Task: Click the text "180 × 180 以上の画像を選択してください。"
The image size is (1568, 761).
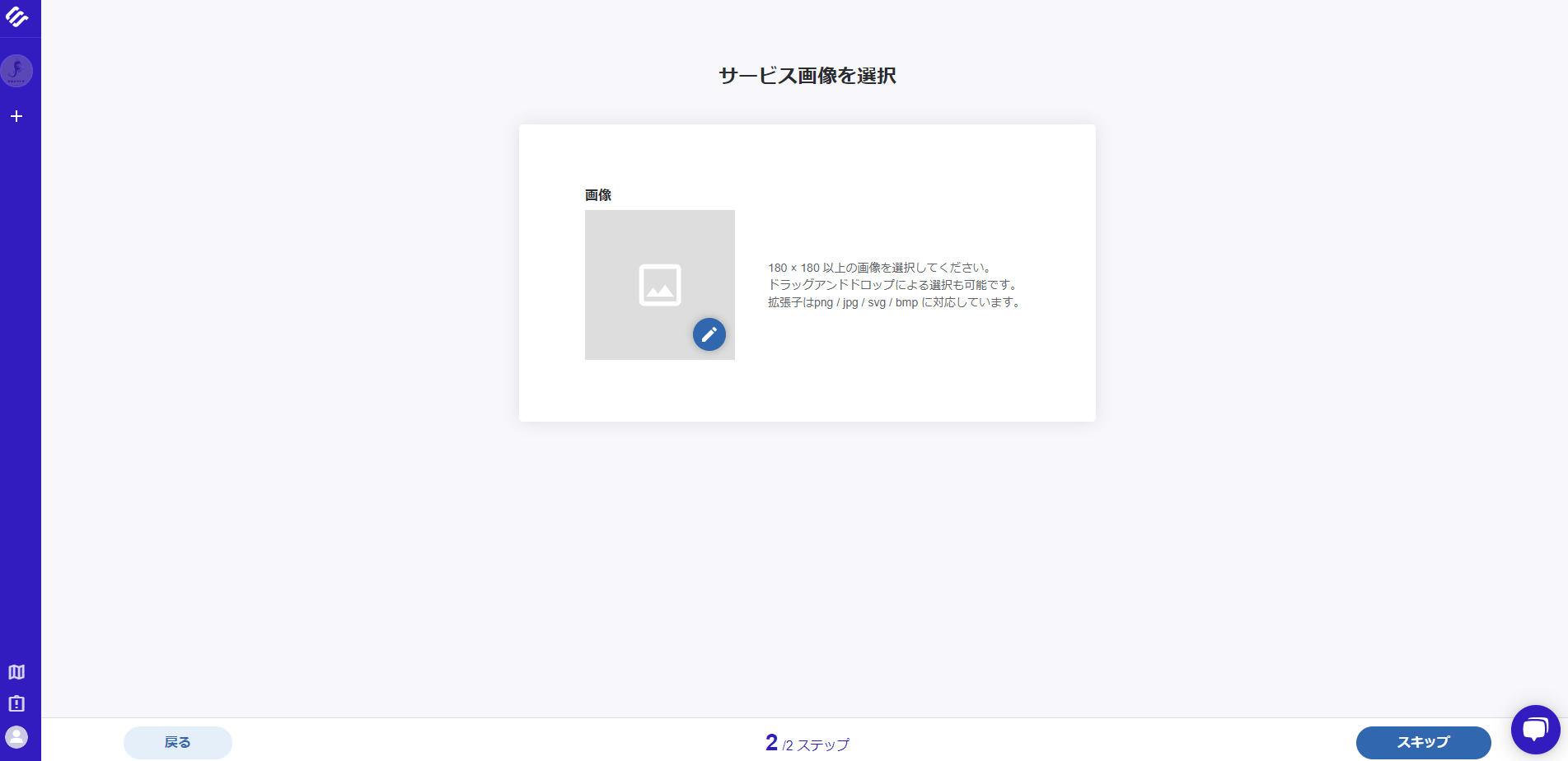Action: pyautogui.click(x=880, y=268)
